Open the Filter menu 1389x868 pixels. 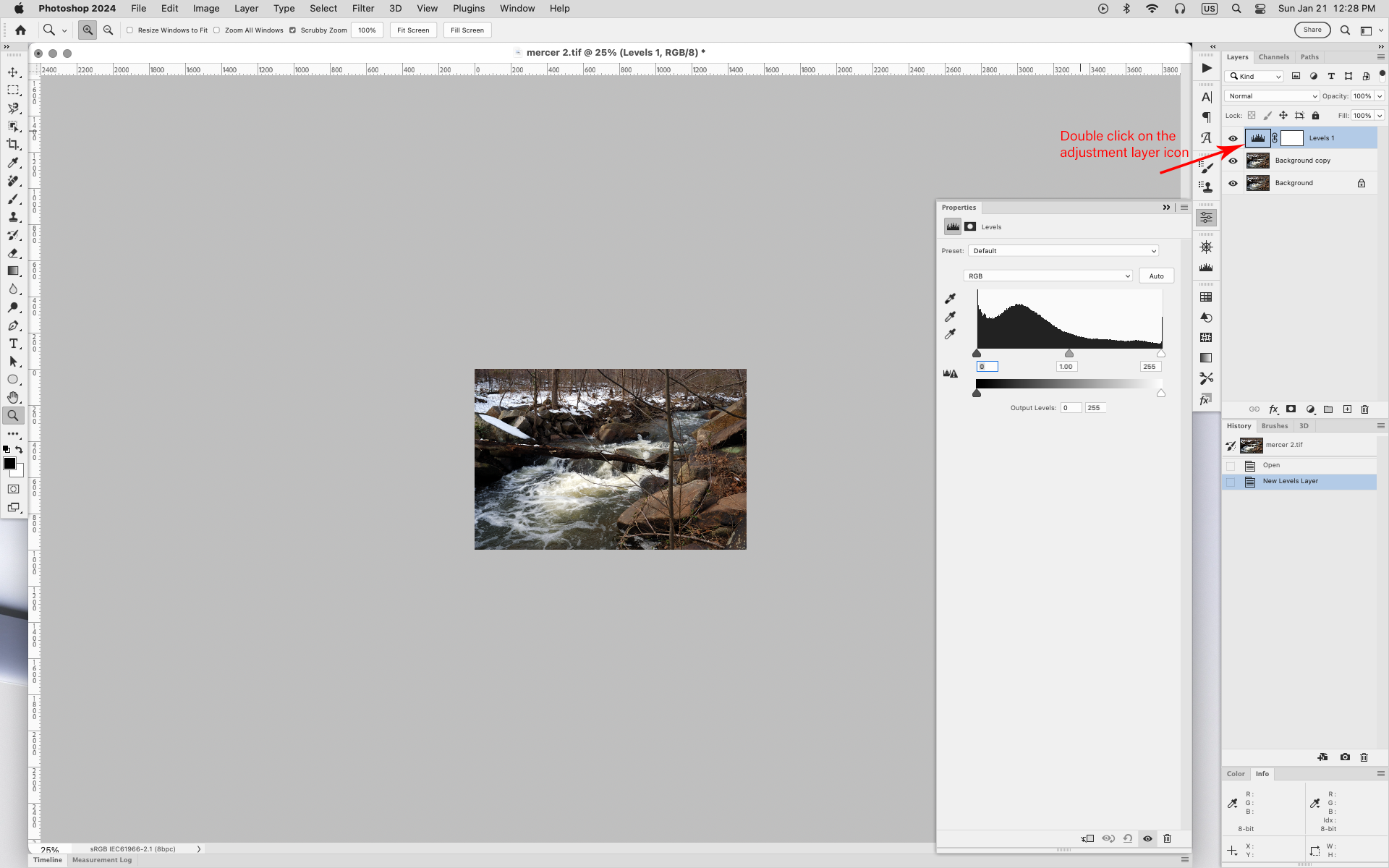(x=362, y=8)
